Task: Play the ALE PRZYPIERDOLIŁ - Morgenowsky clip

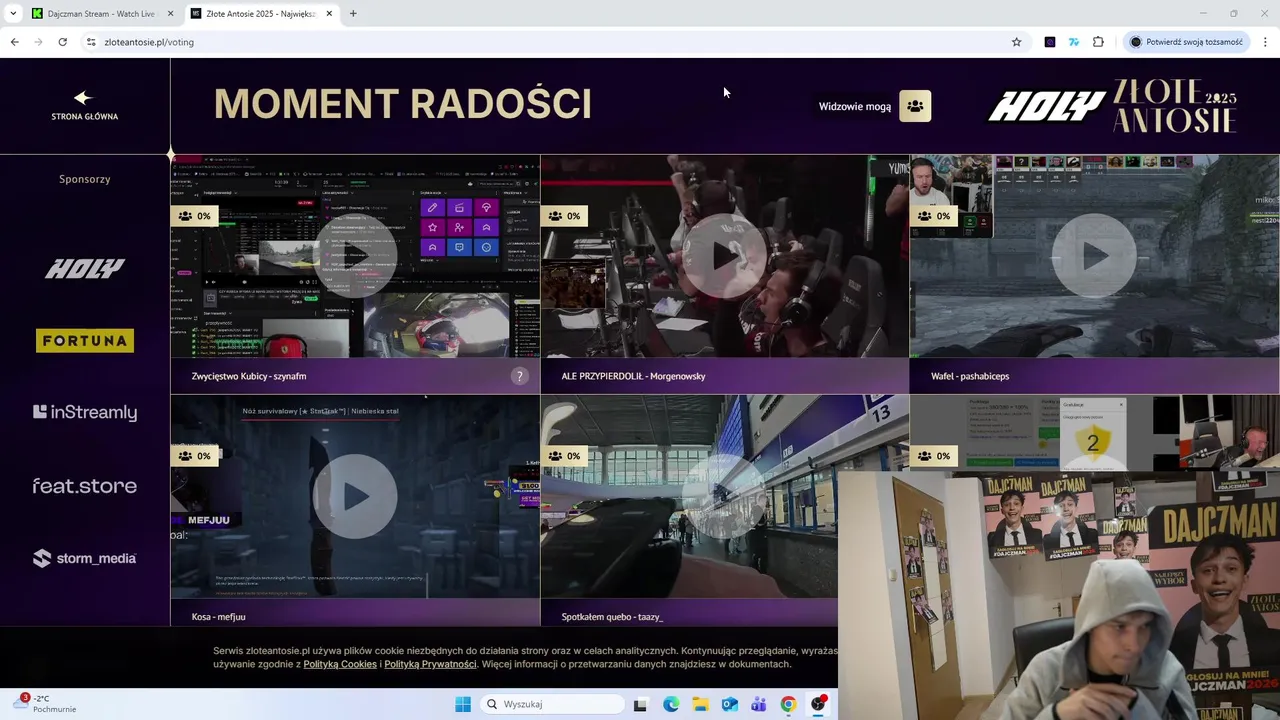Action: 725,255
